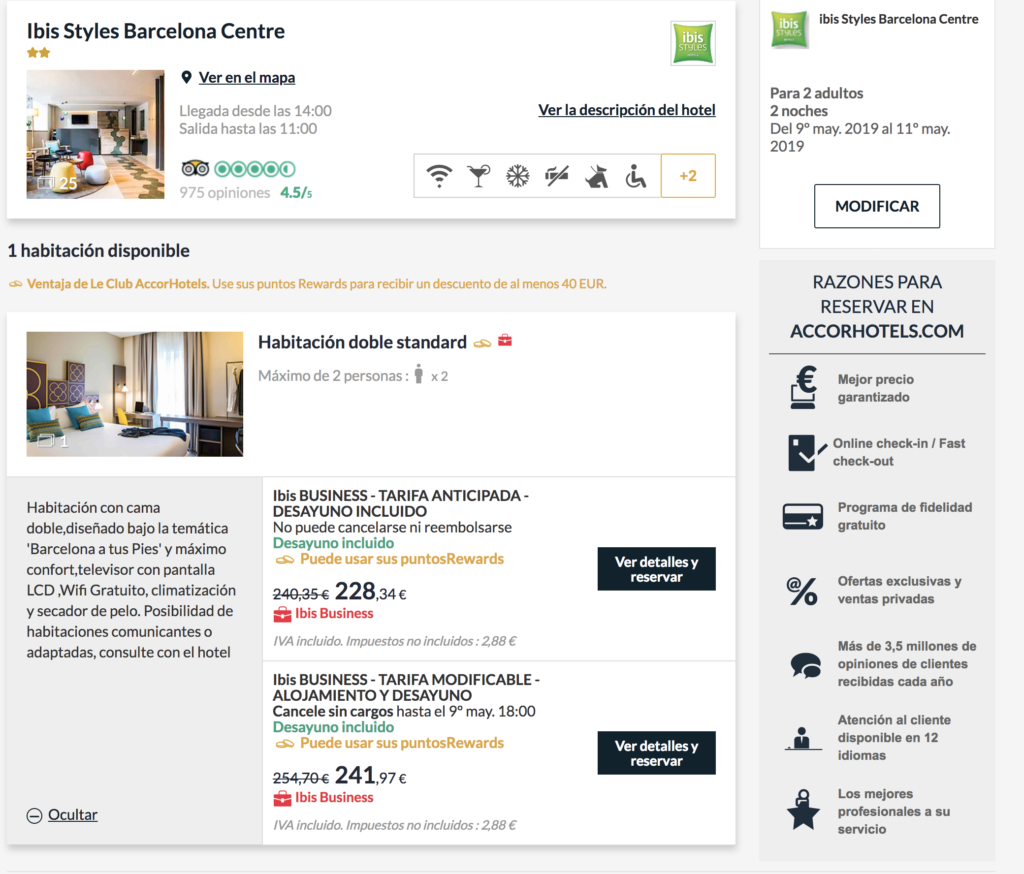Click the pets allowed dog icon

click(596, 176)
